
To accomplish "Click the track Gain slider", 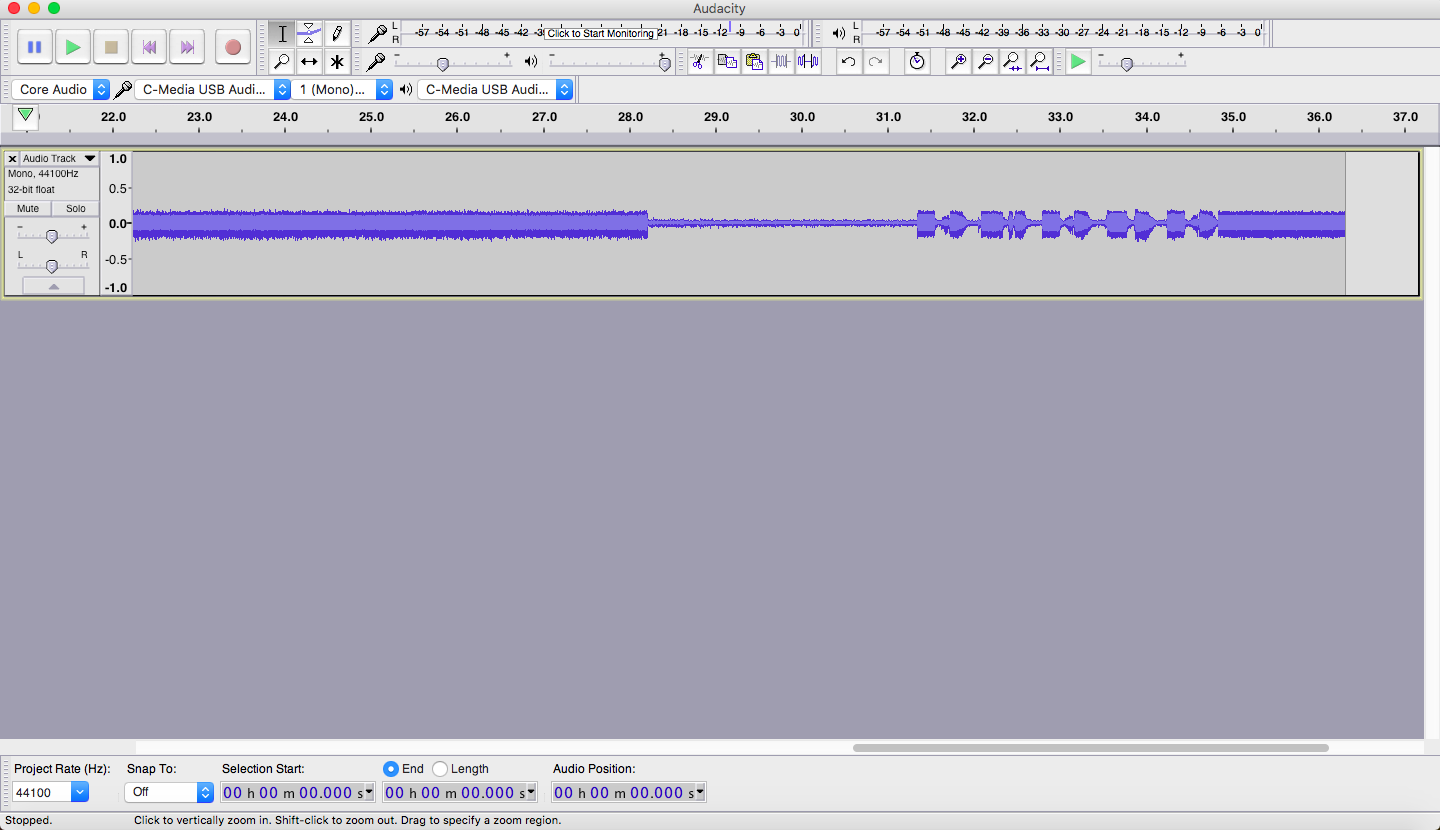I will tap(52, 236).
